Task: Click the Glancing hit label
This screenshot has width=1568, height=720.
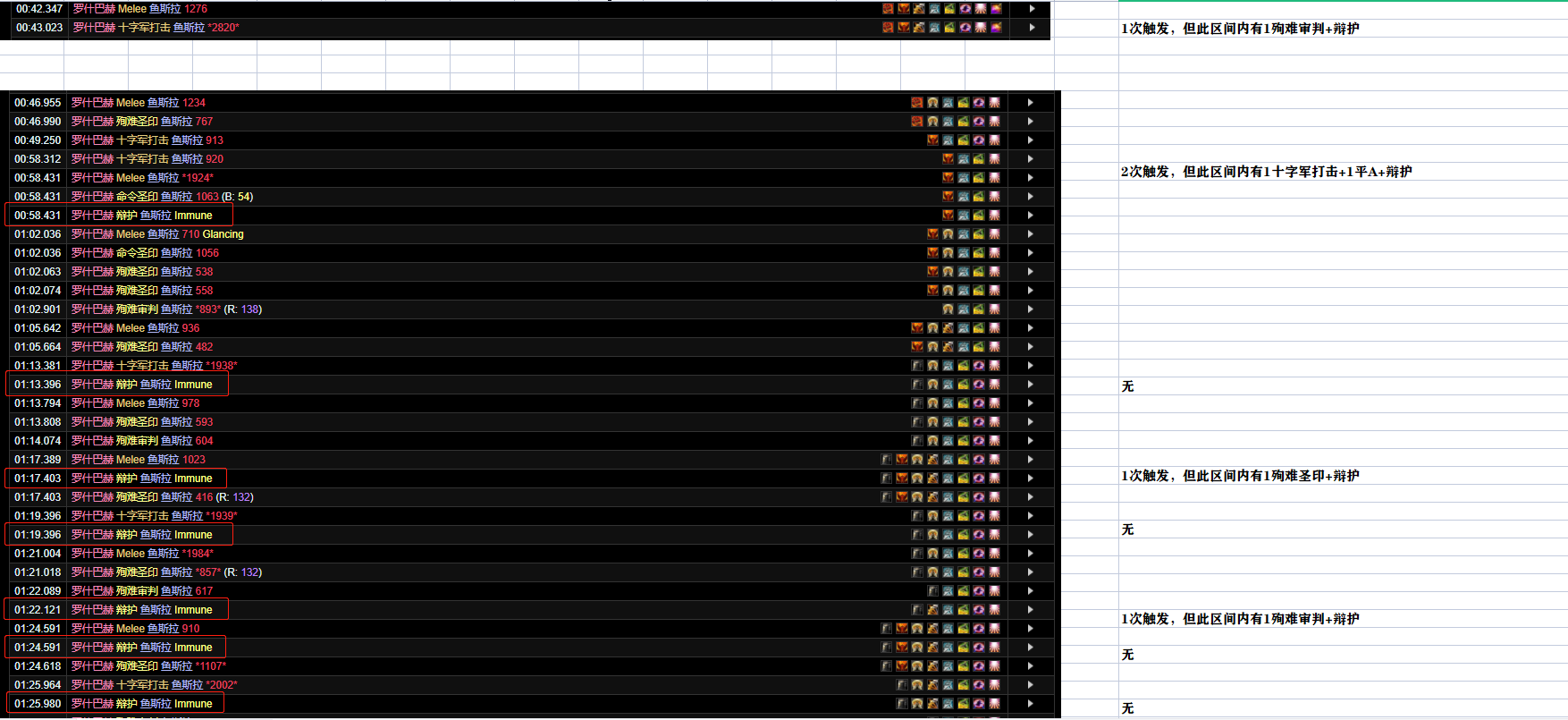Action: pos(223,234)
